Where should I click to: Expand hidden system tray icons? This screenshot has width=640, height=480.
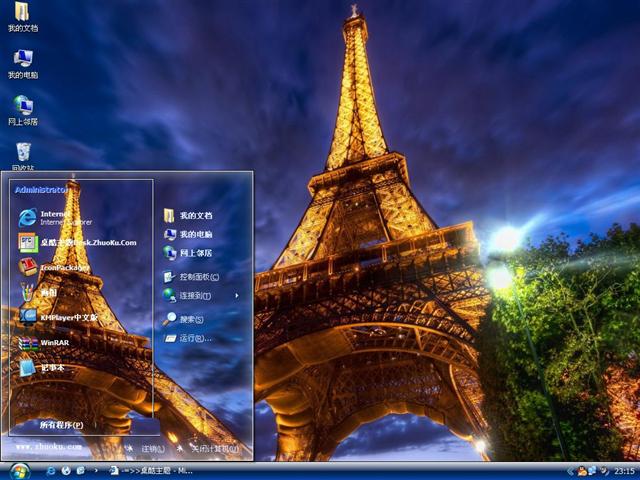(x=571, y=471)
